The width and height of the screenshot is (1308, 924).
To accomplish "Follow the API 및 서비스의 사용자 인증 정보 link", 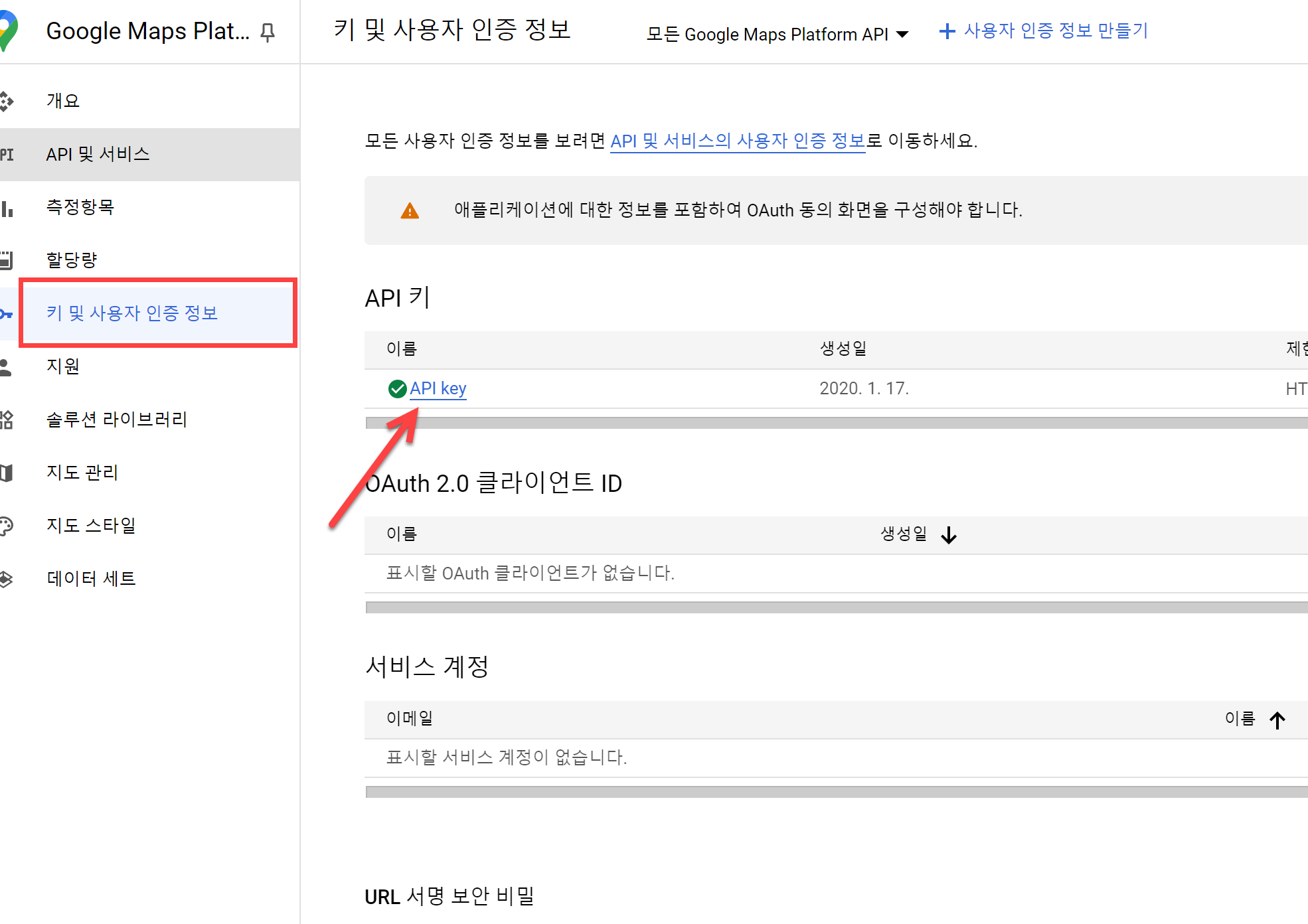I will (x=737, y=141).
